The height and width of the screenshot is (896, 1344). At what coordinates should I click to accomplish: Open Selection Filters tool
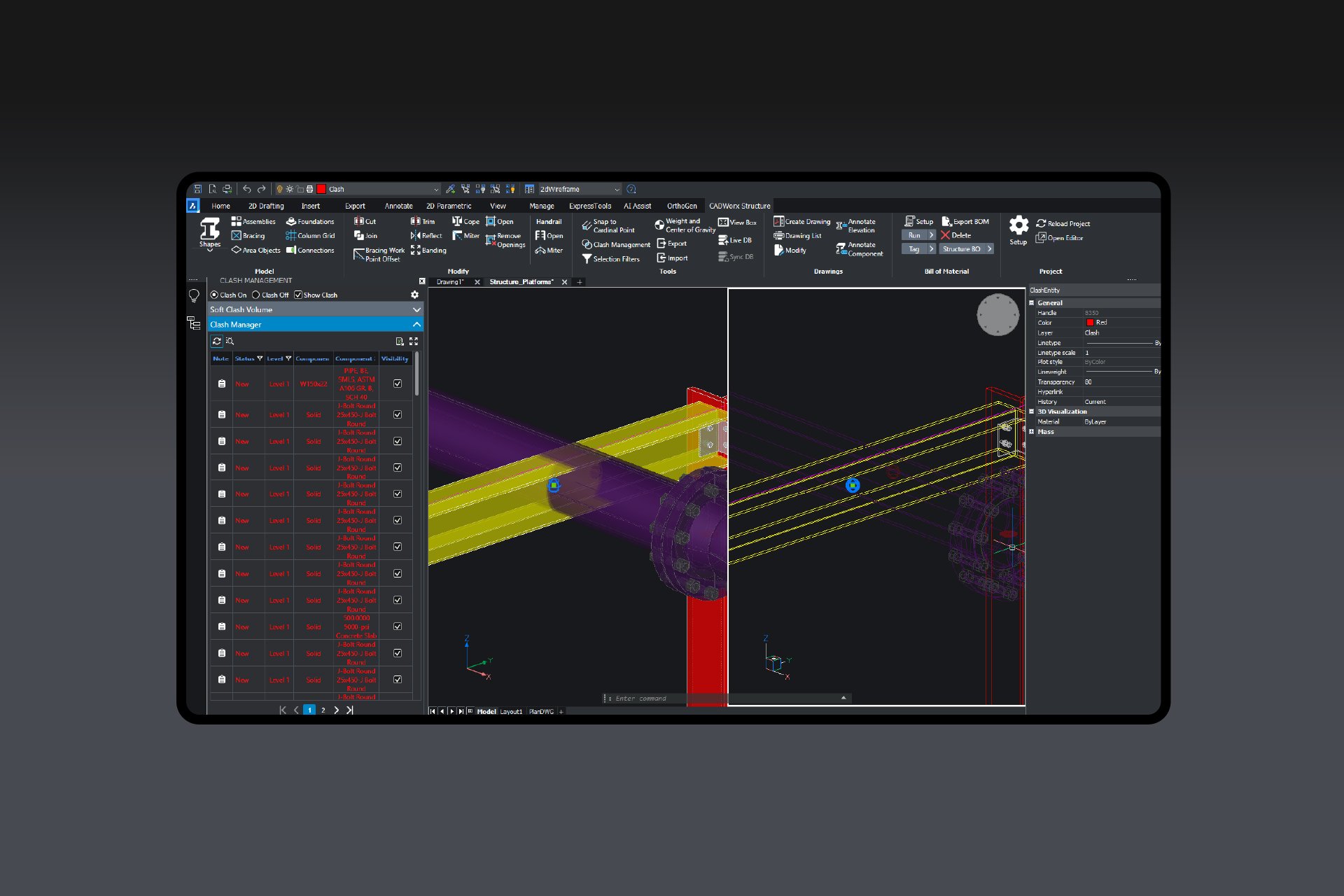tap(612, 258)
